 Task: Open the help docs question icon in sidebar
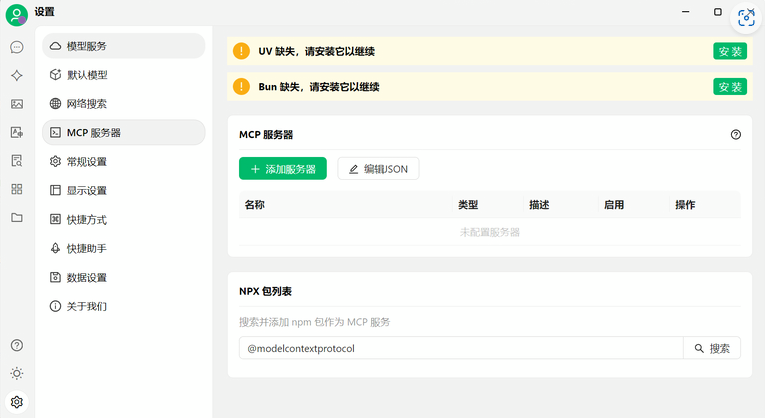coord(17,345)
